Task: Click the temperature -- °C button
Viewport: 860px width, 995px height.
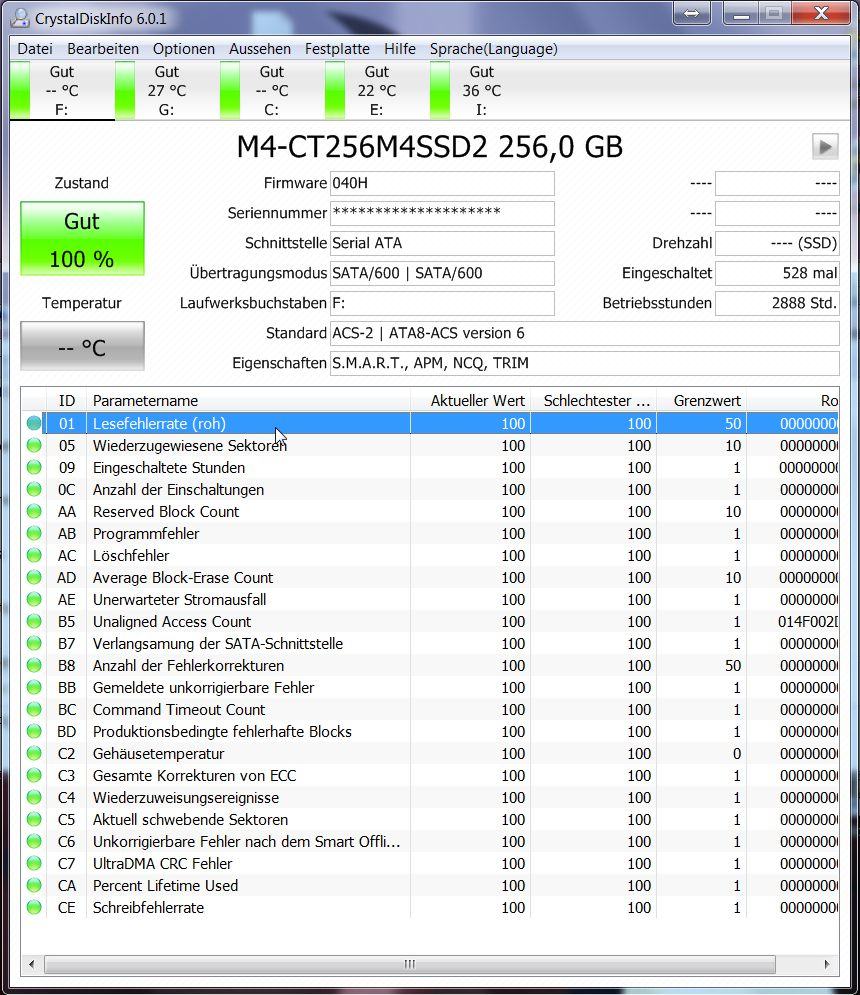Action: click(83, 346)
